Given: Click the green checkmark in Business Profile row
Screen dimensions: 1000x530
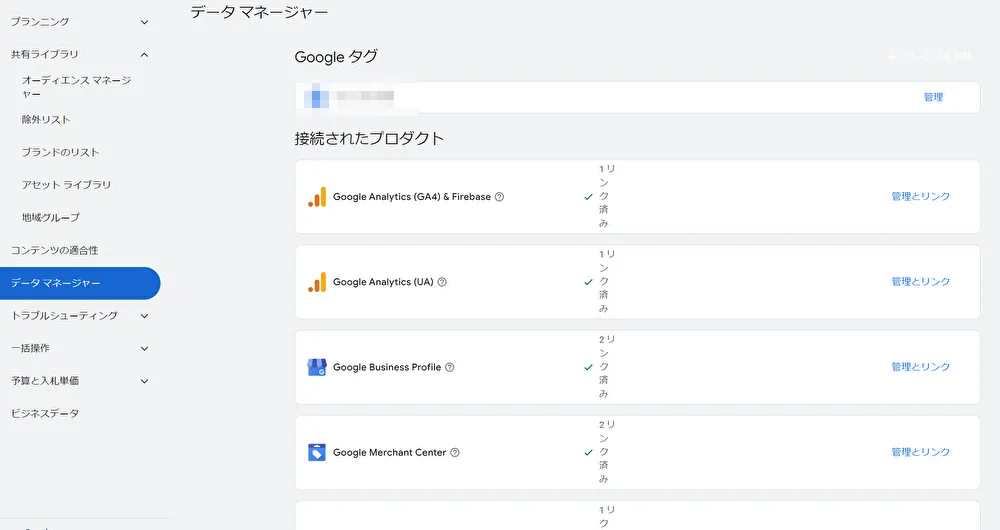Looking at the screenshot, I should click(589, 367).
